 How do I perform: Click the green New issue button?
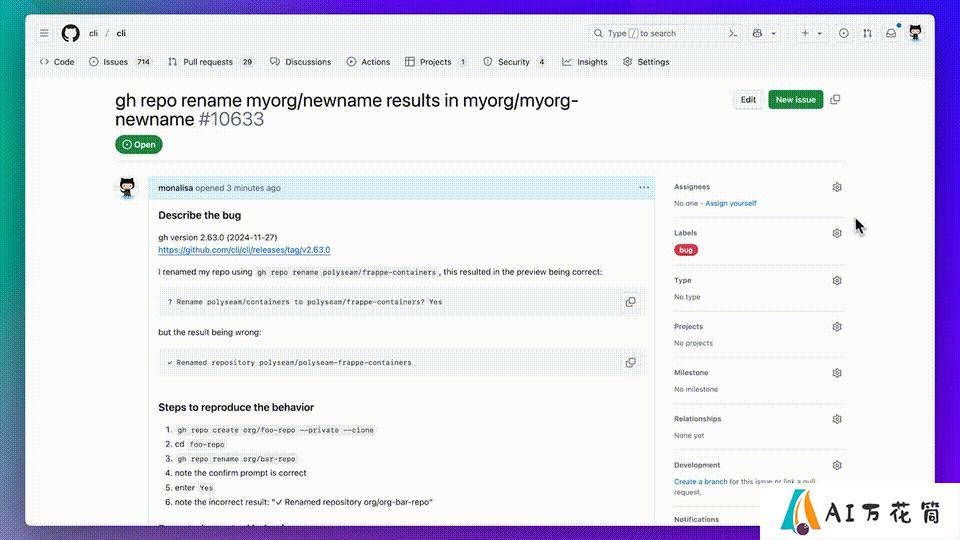coord(795,100)
